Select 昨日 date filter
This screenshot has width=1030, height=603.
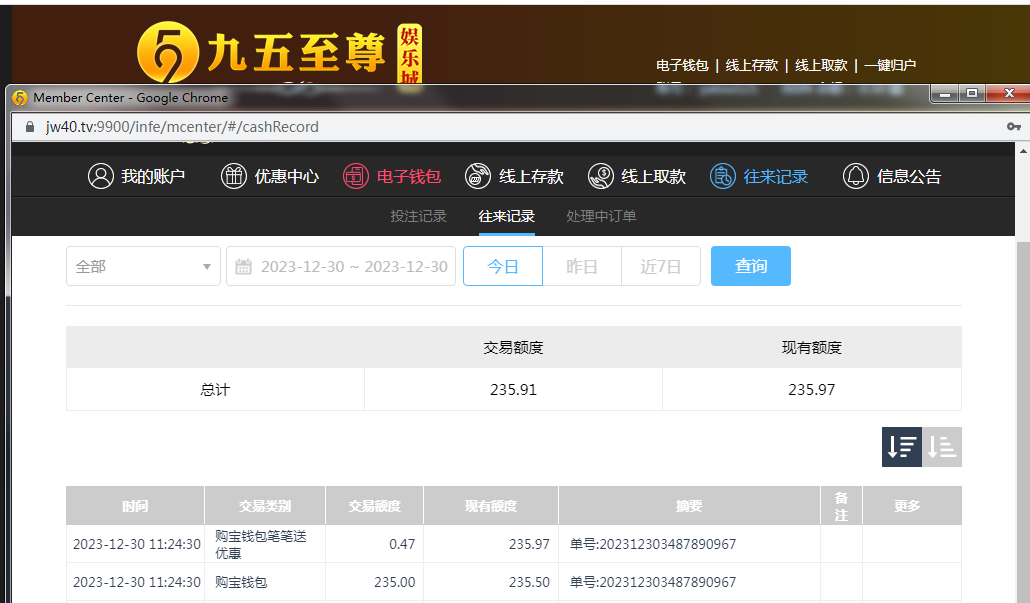coord(582,266)
